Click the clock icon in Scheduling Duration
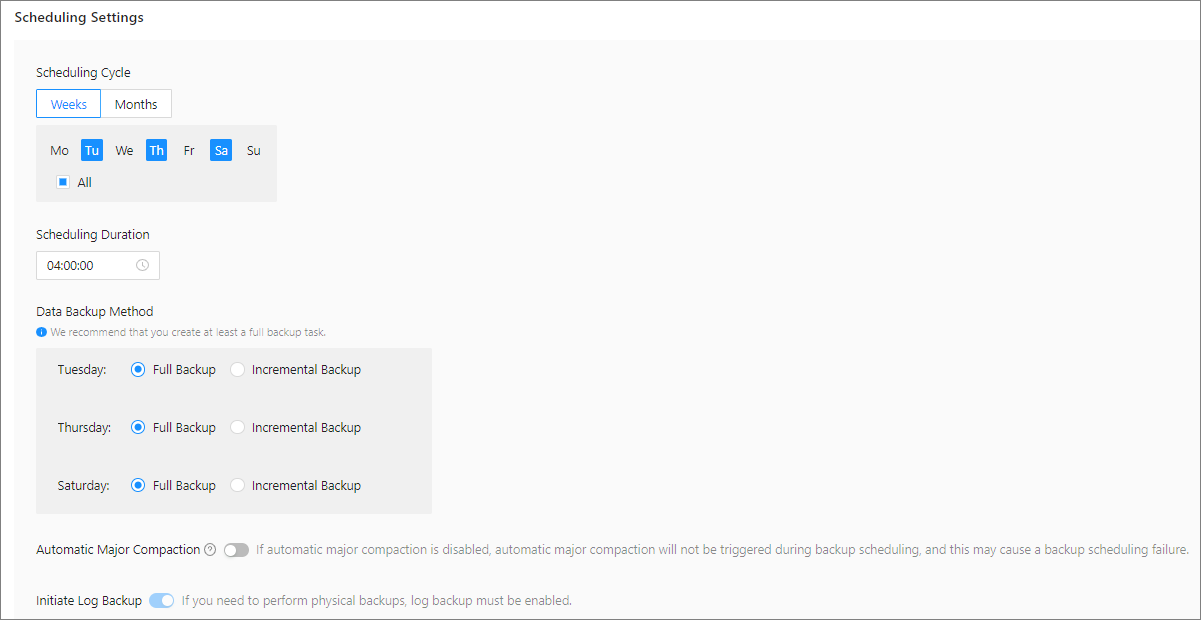Image resolution: width=1201 pixels, height=620 pixels. (x=142, y=266)
